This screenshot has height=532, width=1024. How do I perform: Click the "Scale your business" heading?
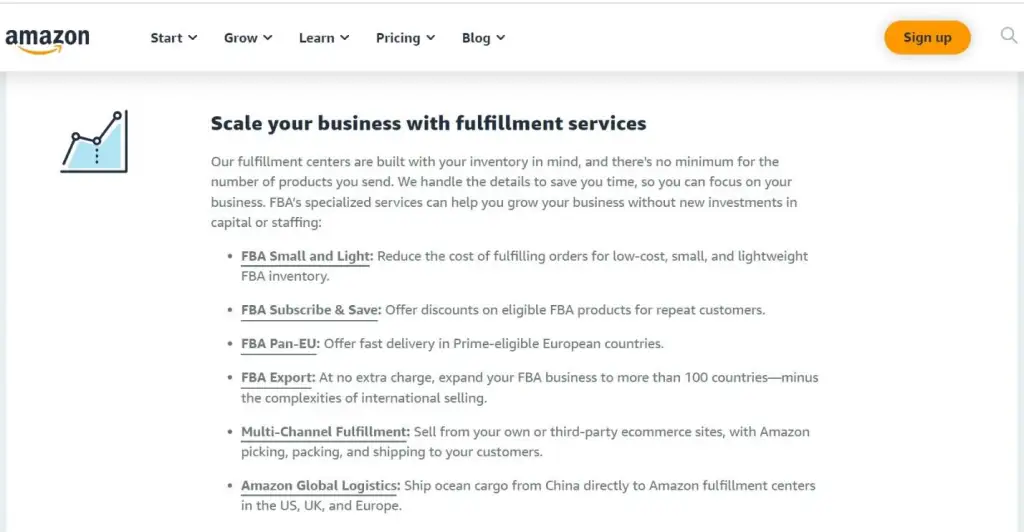point(428,124)
